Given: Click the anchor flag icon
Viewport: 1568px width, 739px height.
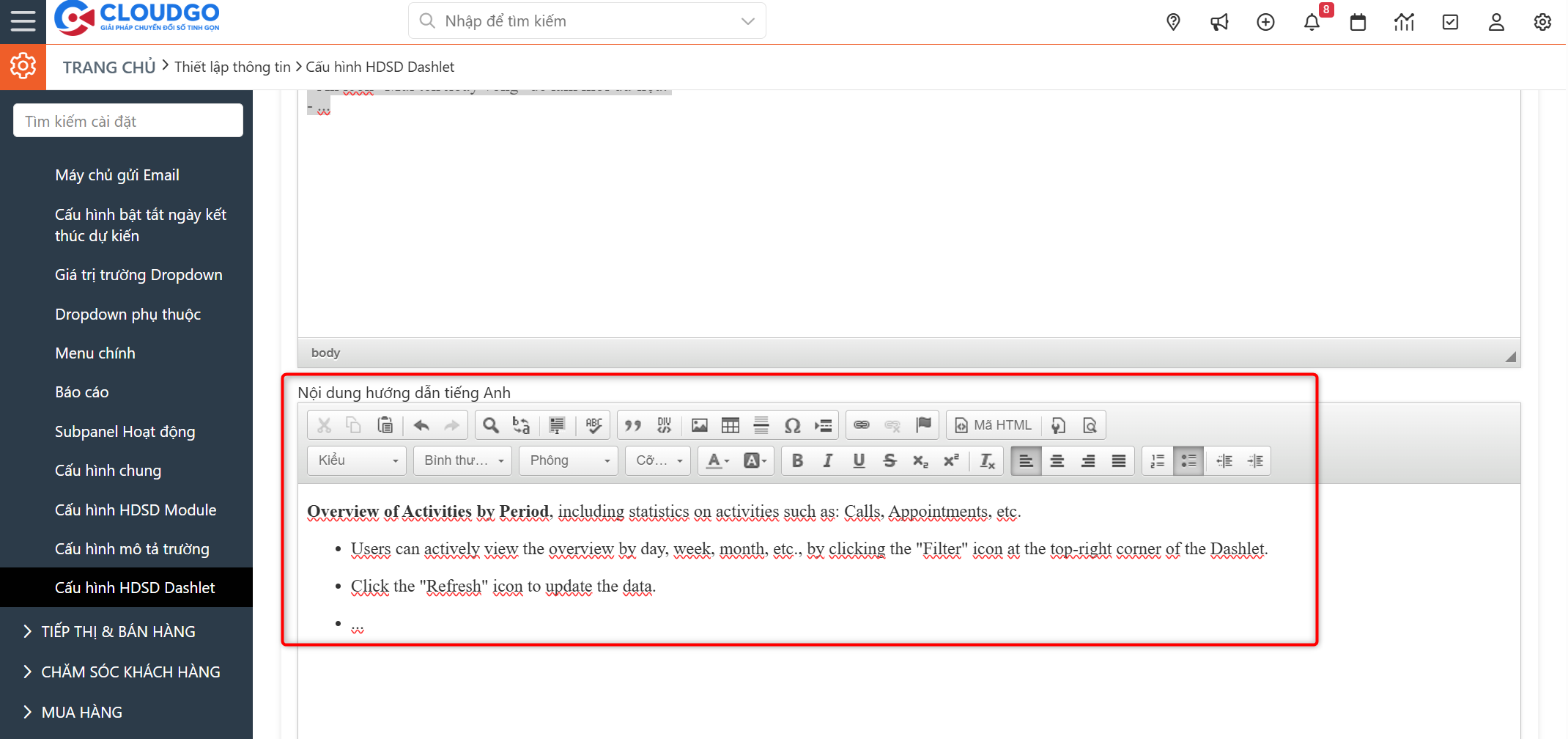Looking at the screenshot, I should coord(923,425).
